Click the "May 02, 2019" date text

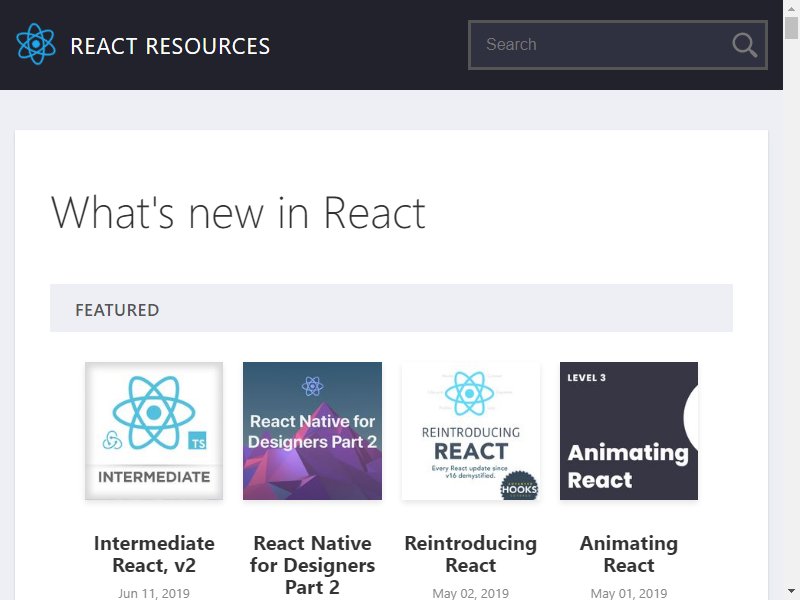click(x=470, y=593)
